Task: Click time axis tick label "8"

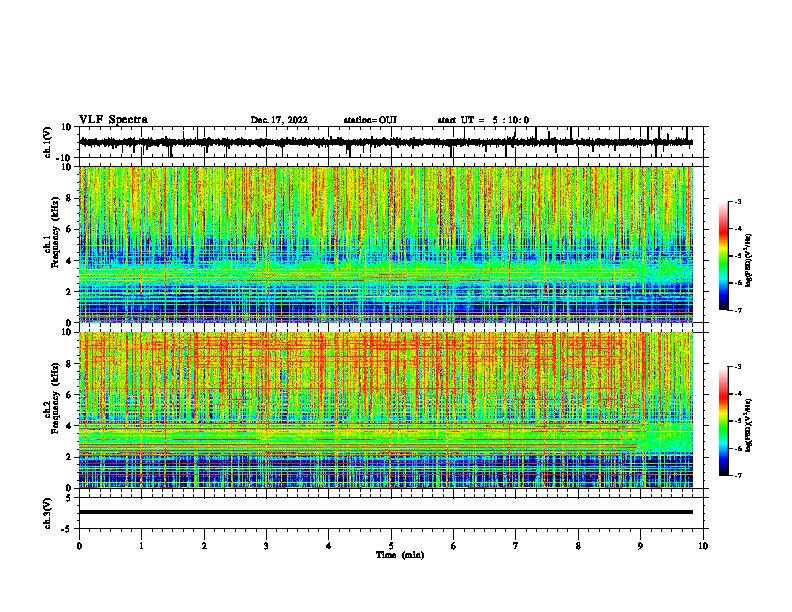Action: pyautogui.click(x=578, y=546)
